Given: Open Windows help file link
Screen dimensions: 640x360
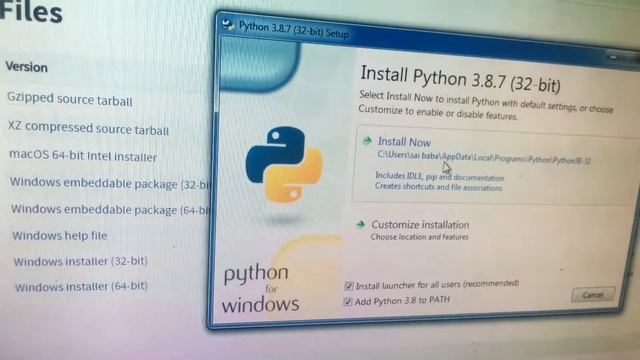Looking at the screenshot, I should (x=60, y=236).
